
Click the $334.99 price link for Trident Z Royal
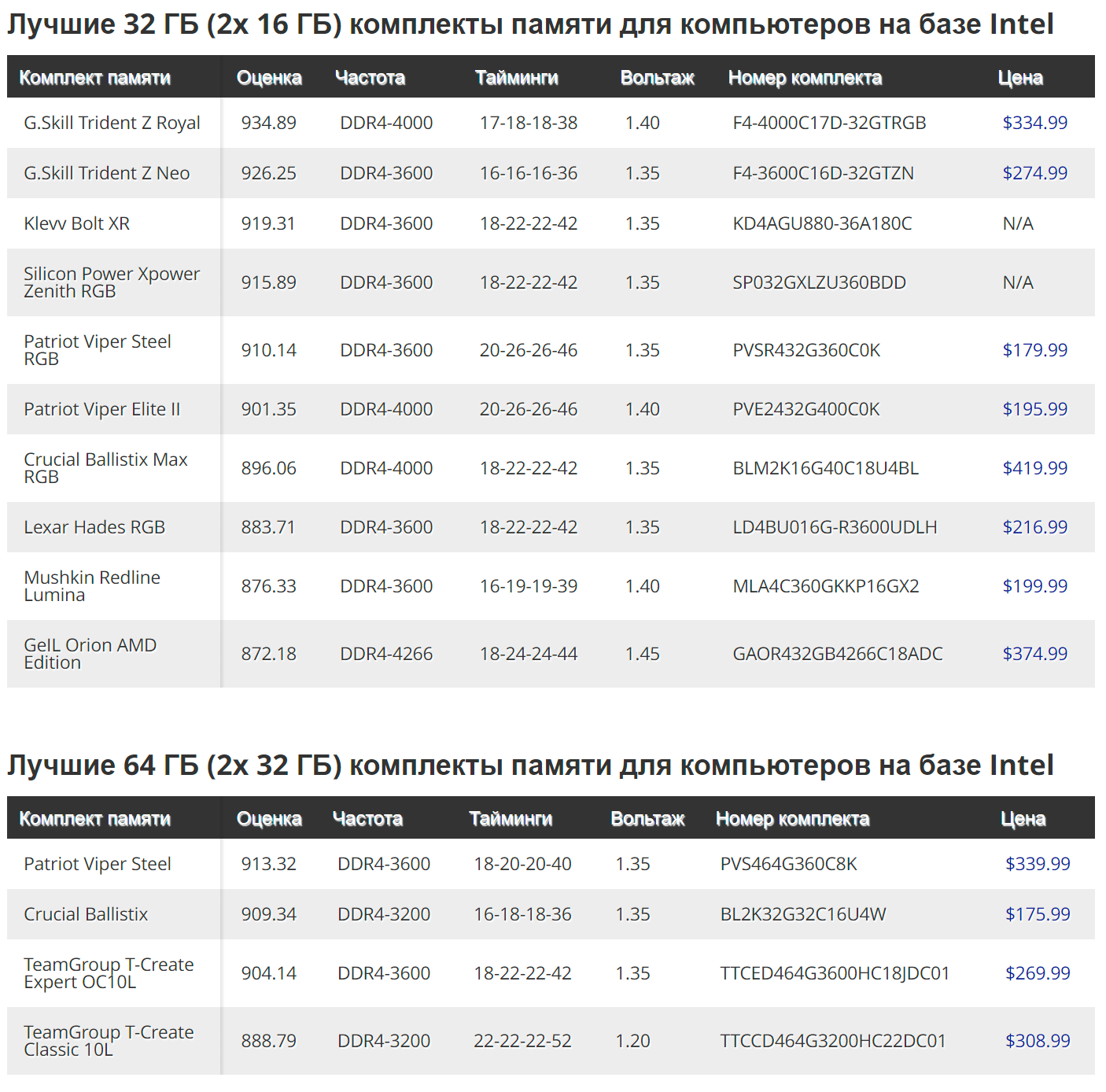[1034, 123]
